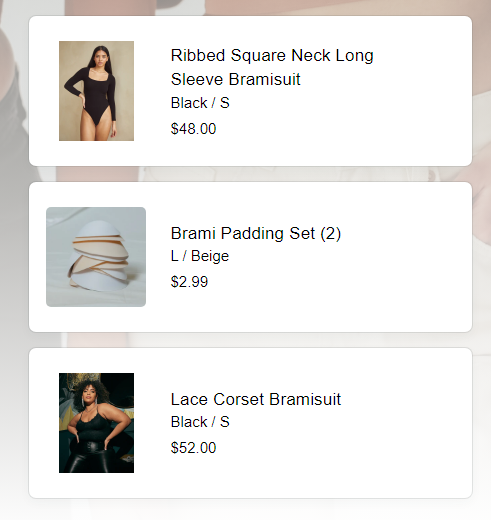Image resolution: width=491 pixels, height=520 pixels.
Task: Select Black / S variant under Lace Corset
Action: click(200, 422)
